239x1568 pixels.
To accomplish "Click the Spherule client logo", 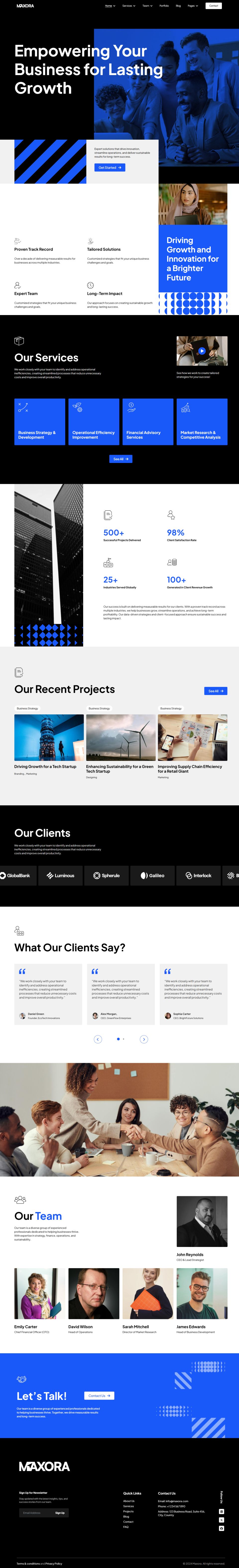I will pyautogui.click(x=106, y=875).
